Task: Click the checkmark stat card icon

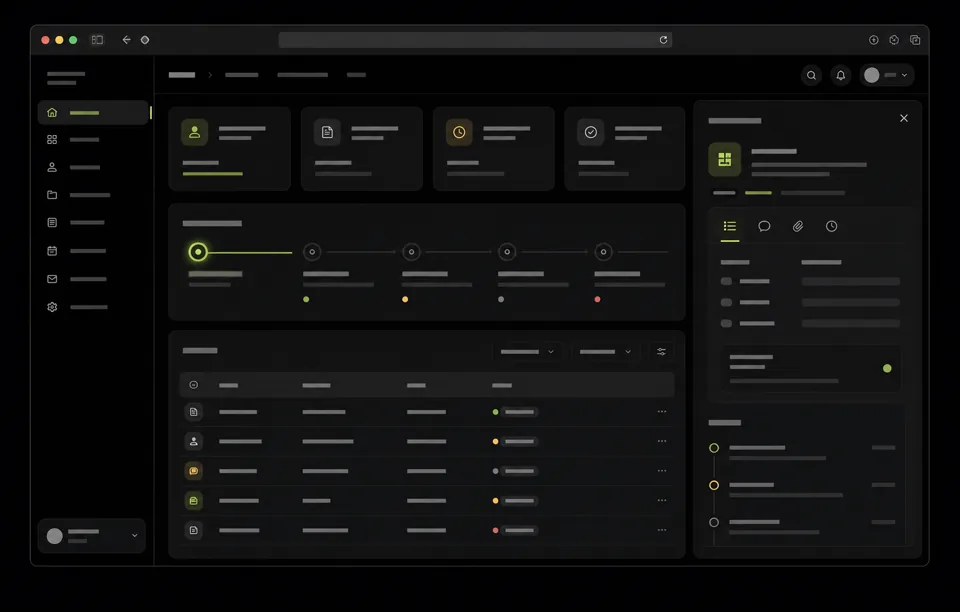Action: pyautogui.click(x=591, y=132)
